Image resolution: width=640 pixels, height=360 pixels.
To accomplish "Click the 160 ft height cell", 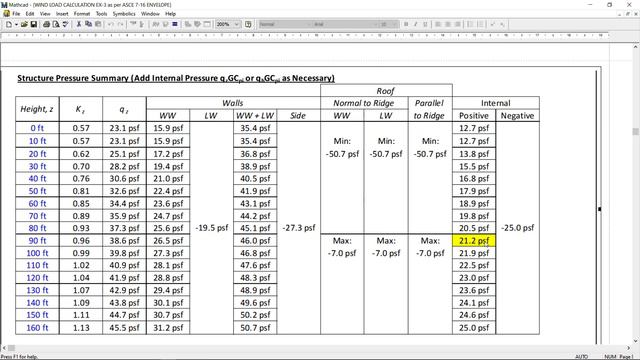I will 37,328.
